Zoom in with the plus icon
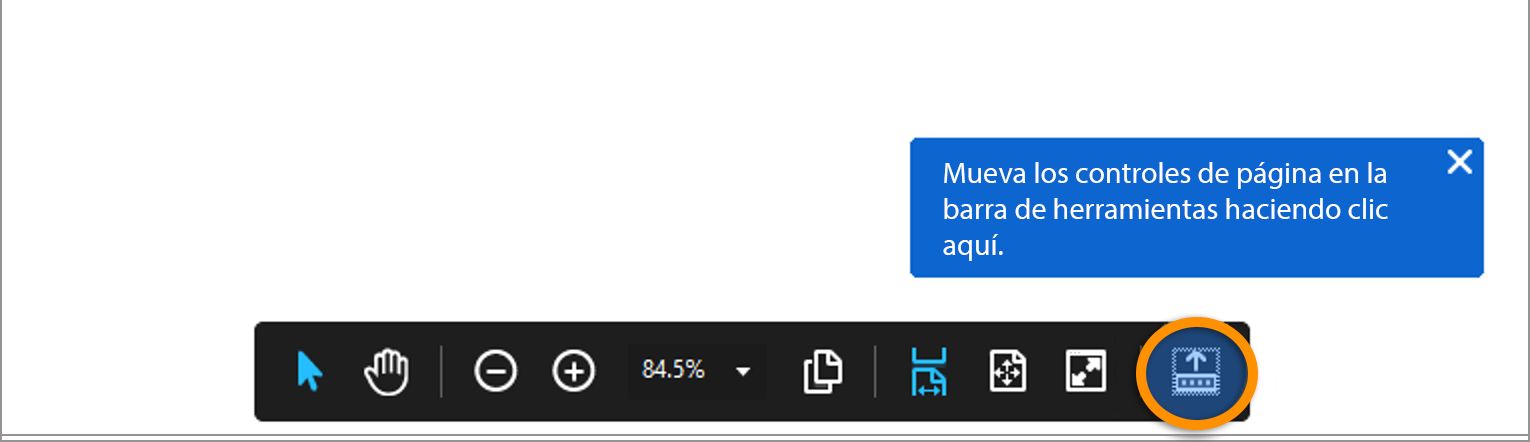The image size is (1530, 442). [x=573, y=372]
